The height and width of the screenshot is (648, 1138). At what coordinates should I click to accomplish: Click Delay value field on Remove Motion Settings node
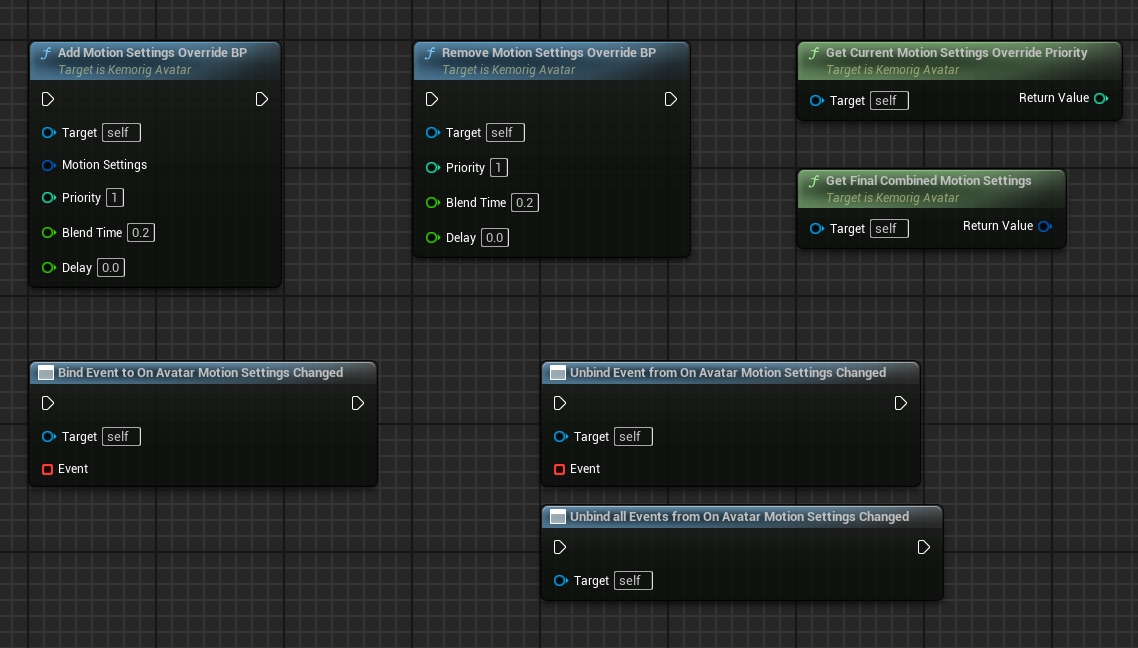495,238
